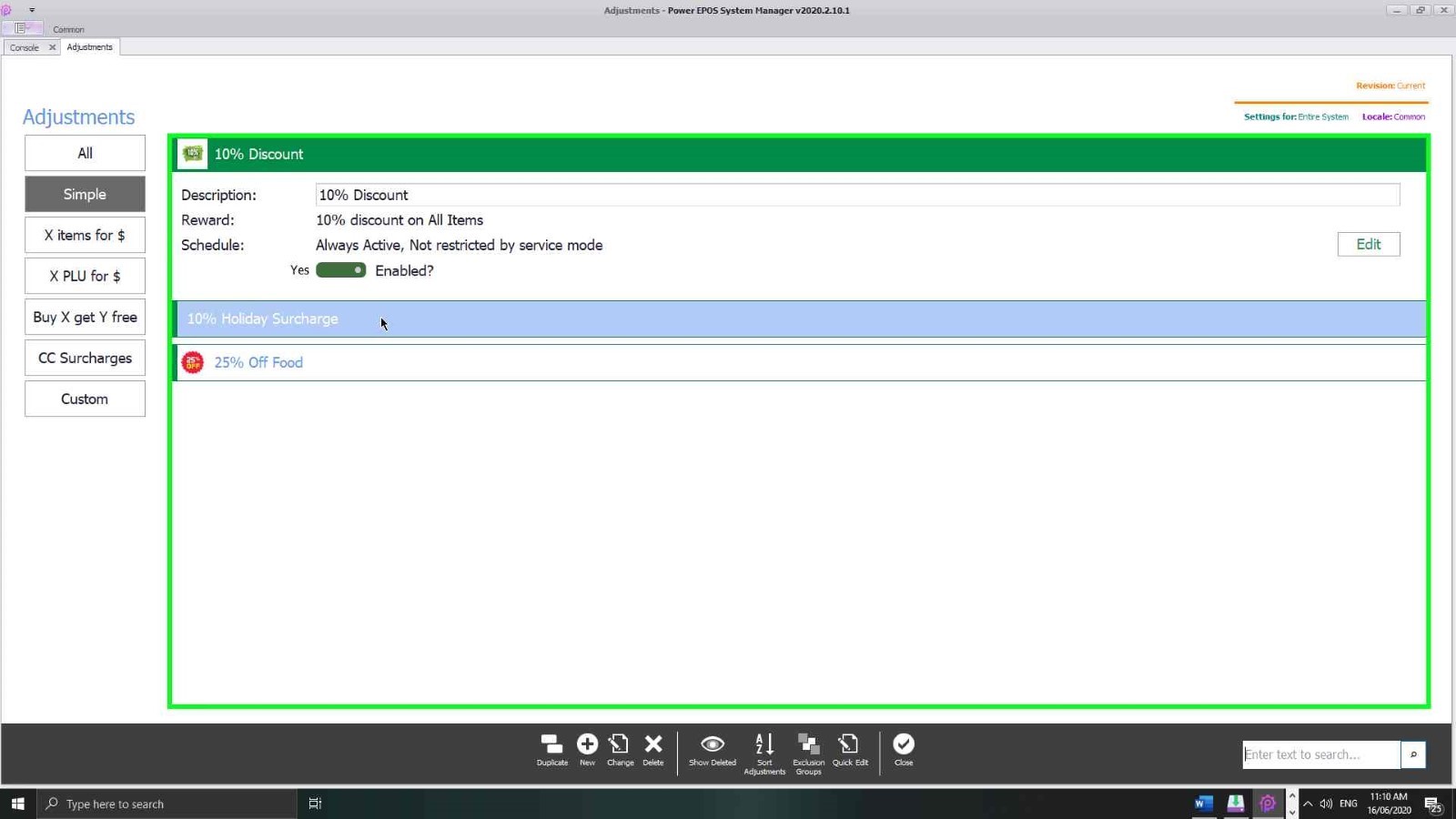This screenshot has width=1456, height=819.
Task: Select the 10% Holiday Surcharge row
Action: [x=799, y=318]
